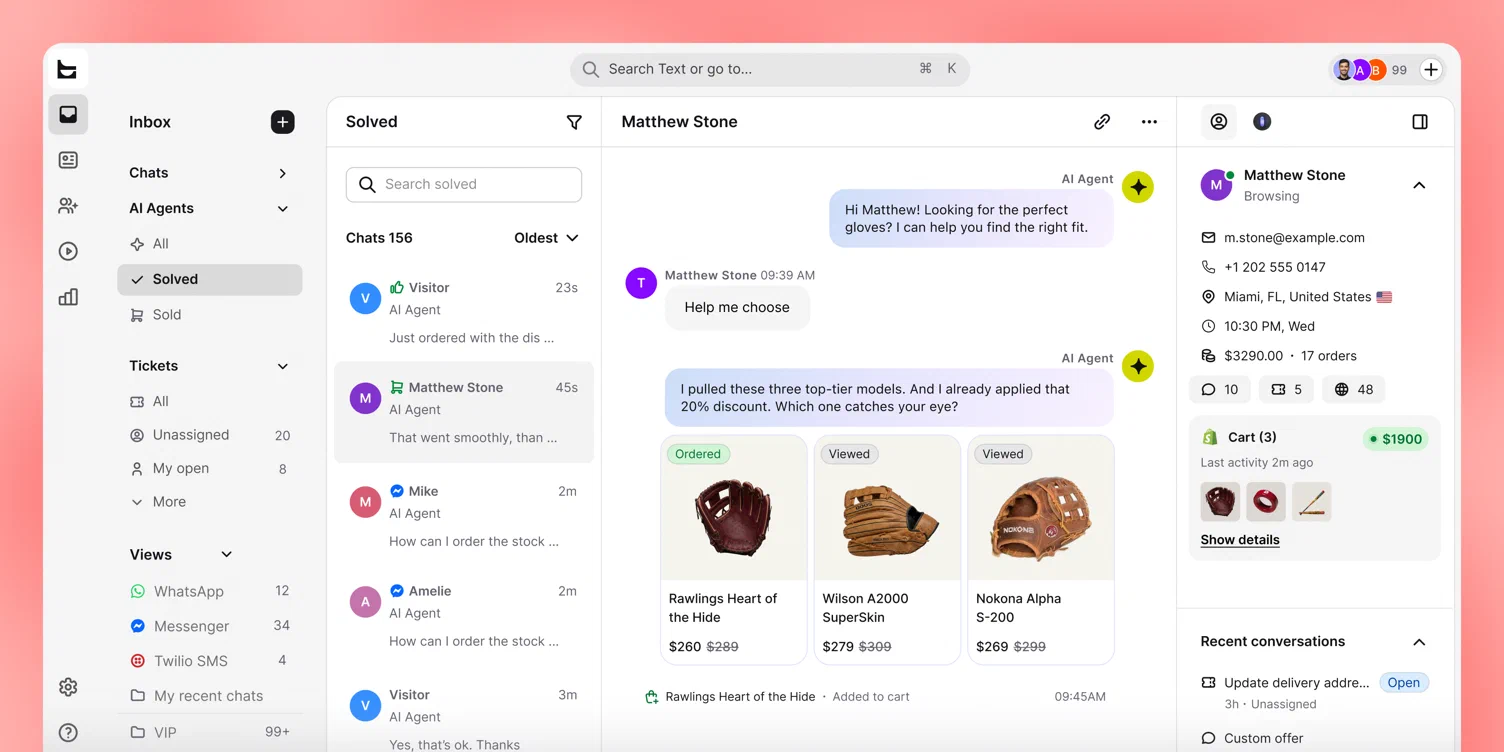This screenshot has height=752, width=1504.
Task: Click the baseball bat cart thumbnail
Action: tap(1311, 502)
